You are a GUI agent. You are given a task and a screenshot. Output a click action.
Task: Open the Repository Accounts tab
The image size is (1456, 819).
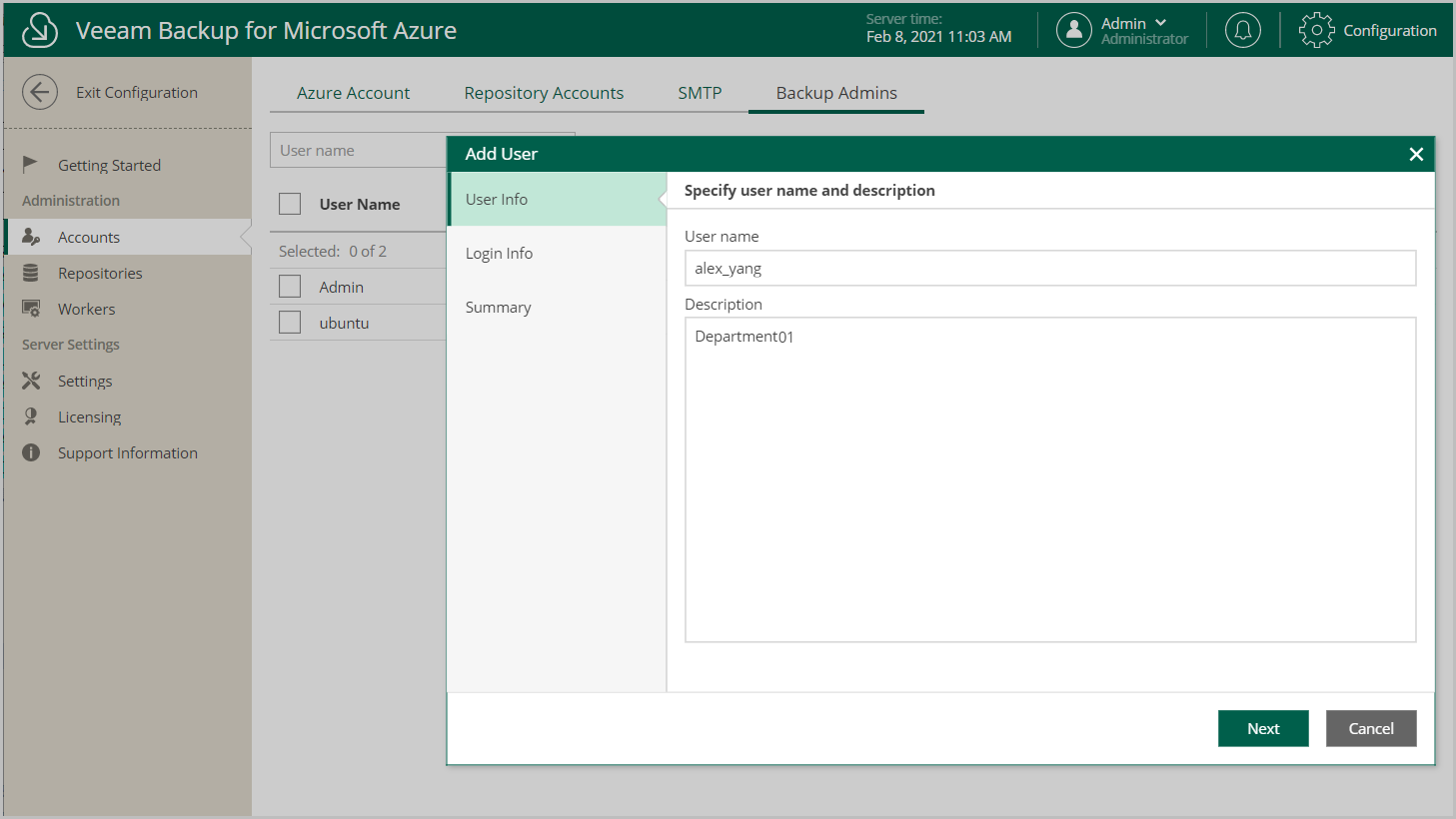[x=544, y=93]
